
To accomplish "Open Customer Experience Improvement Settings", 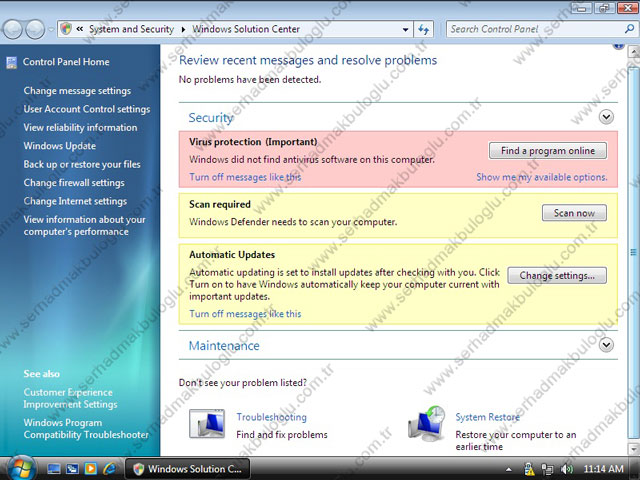I will pyautogui.click(x=70, y=398).
